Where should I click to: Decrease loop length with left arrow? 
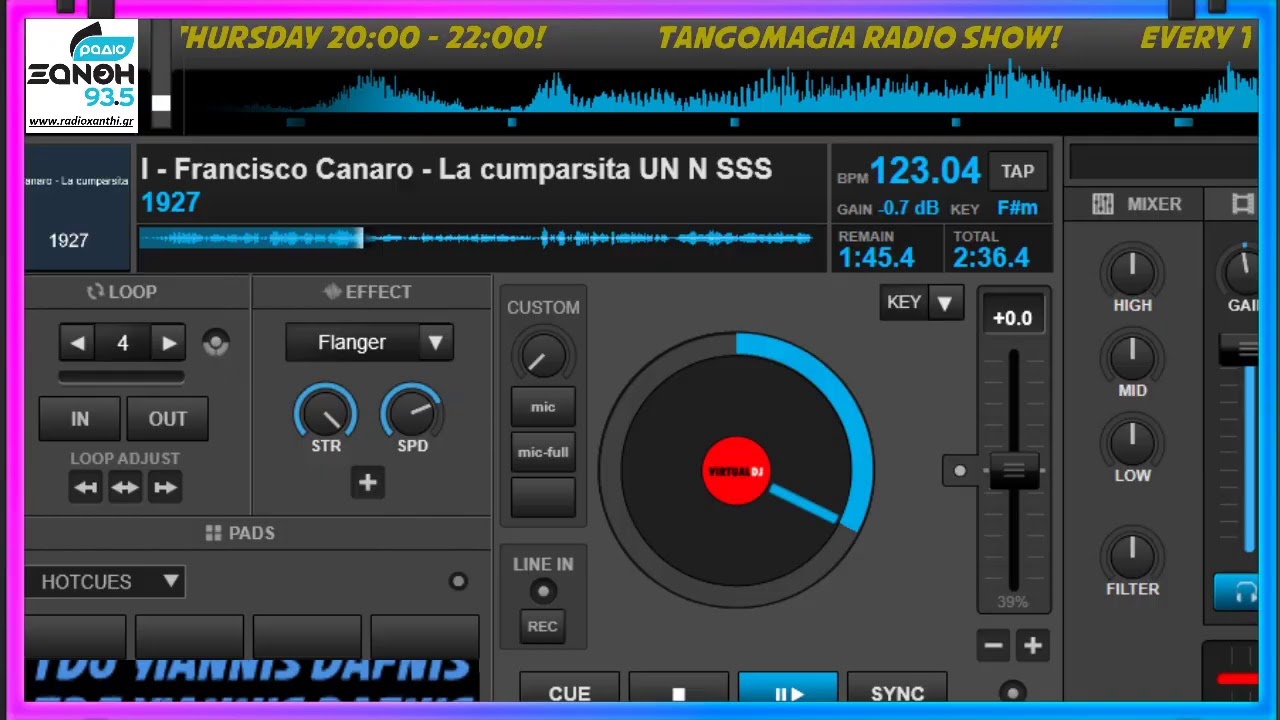[77, 343]
